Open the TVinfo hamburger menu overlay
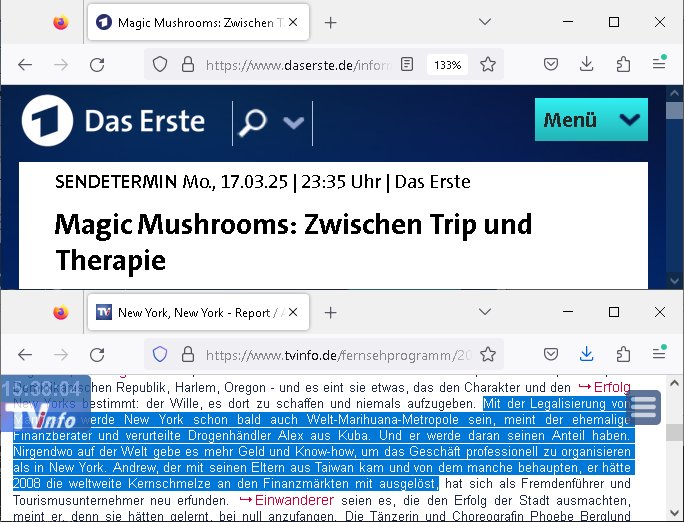Viewport: 684px width, 522px height. click(x=643, y=407)
